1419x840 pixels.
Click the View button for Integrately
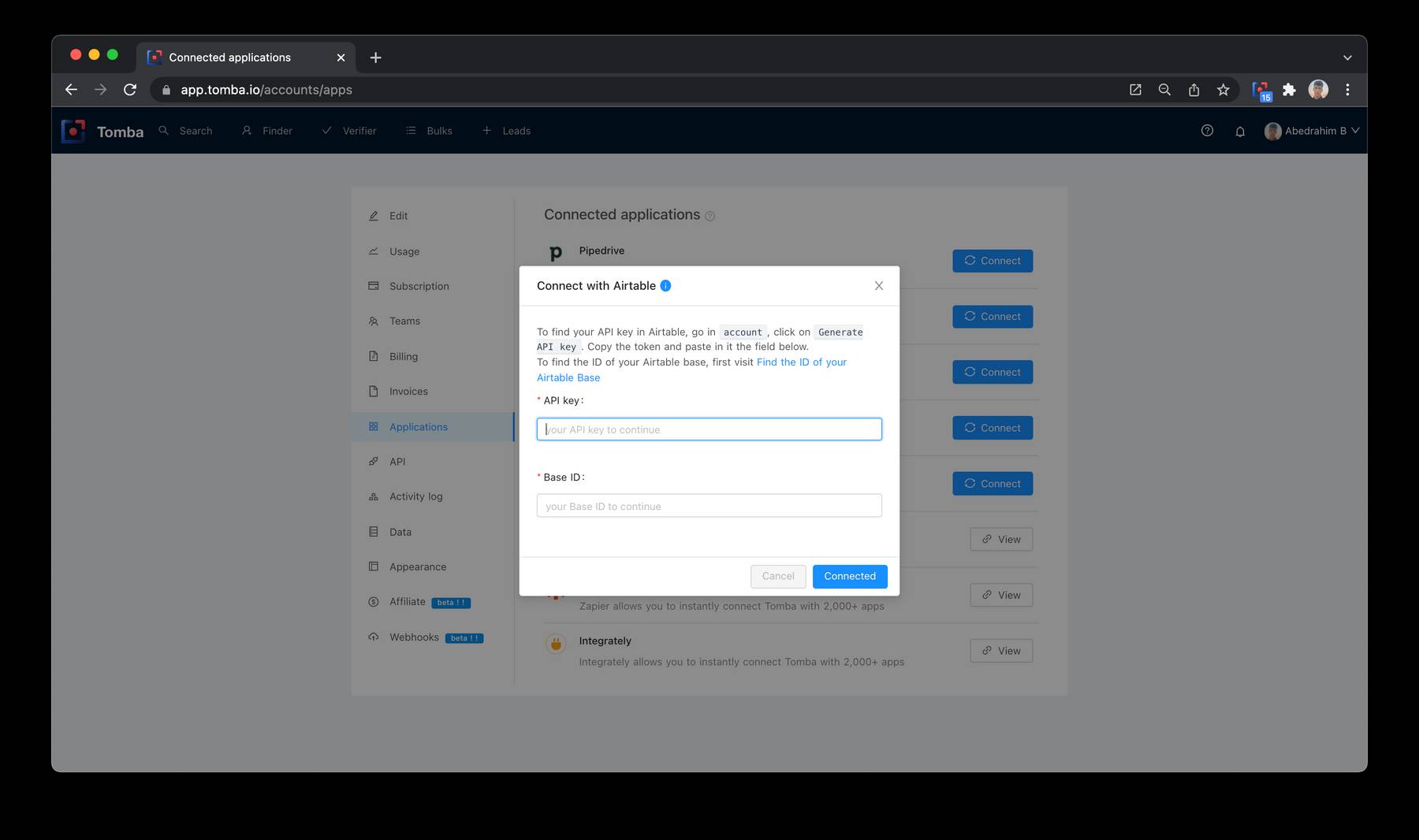click(1001, 651)
